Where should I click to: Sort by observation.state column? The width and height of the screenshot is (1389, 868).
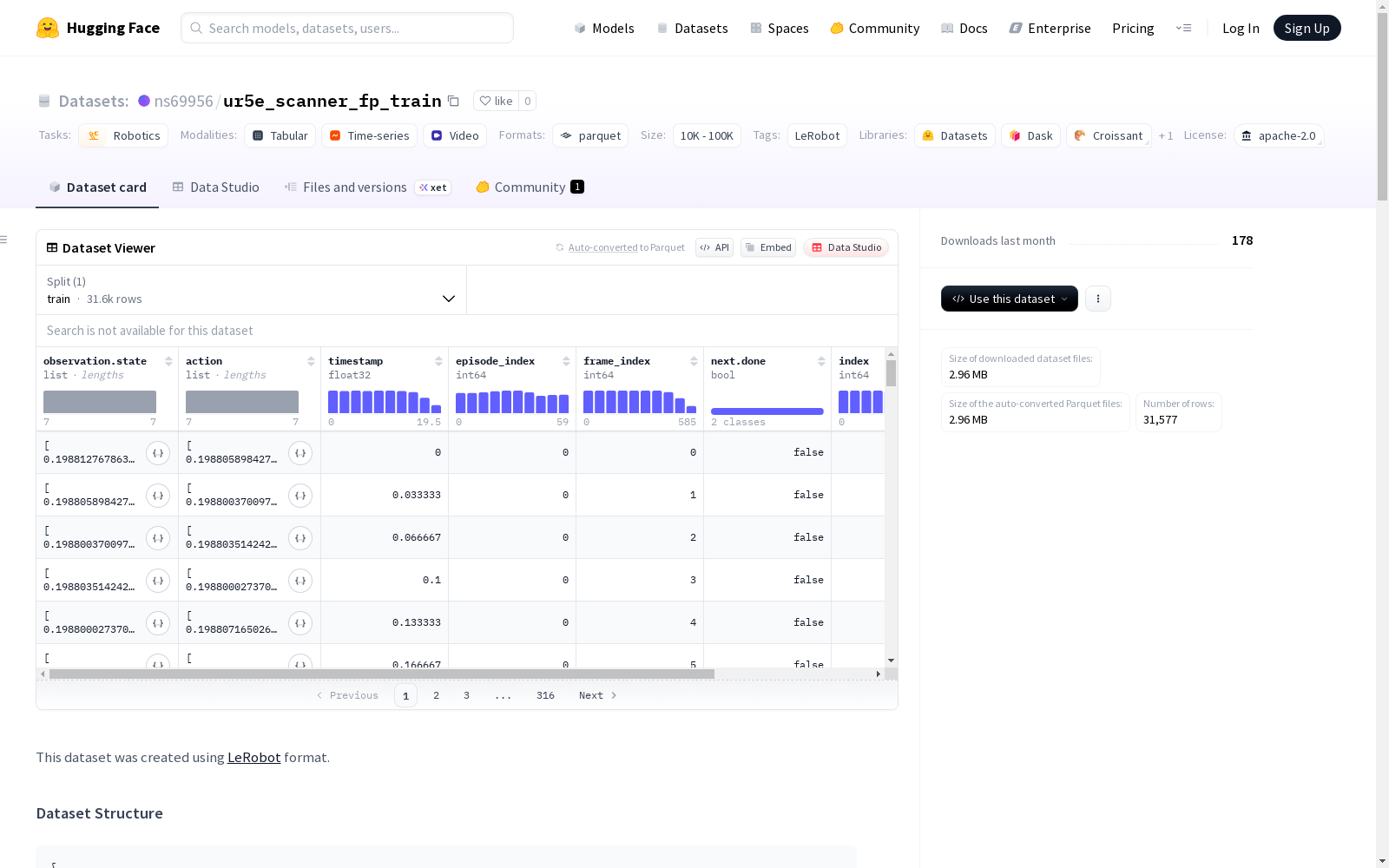click(x=169, y=361)
